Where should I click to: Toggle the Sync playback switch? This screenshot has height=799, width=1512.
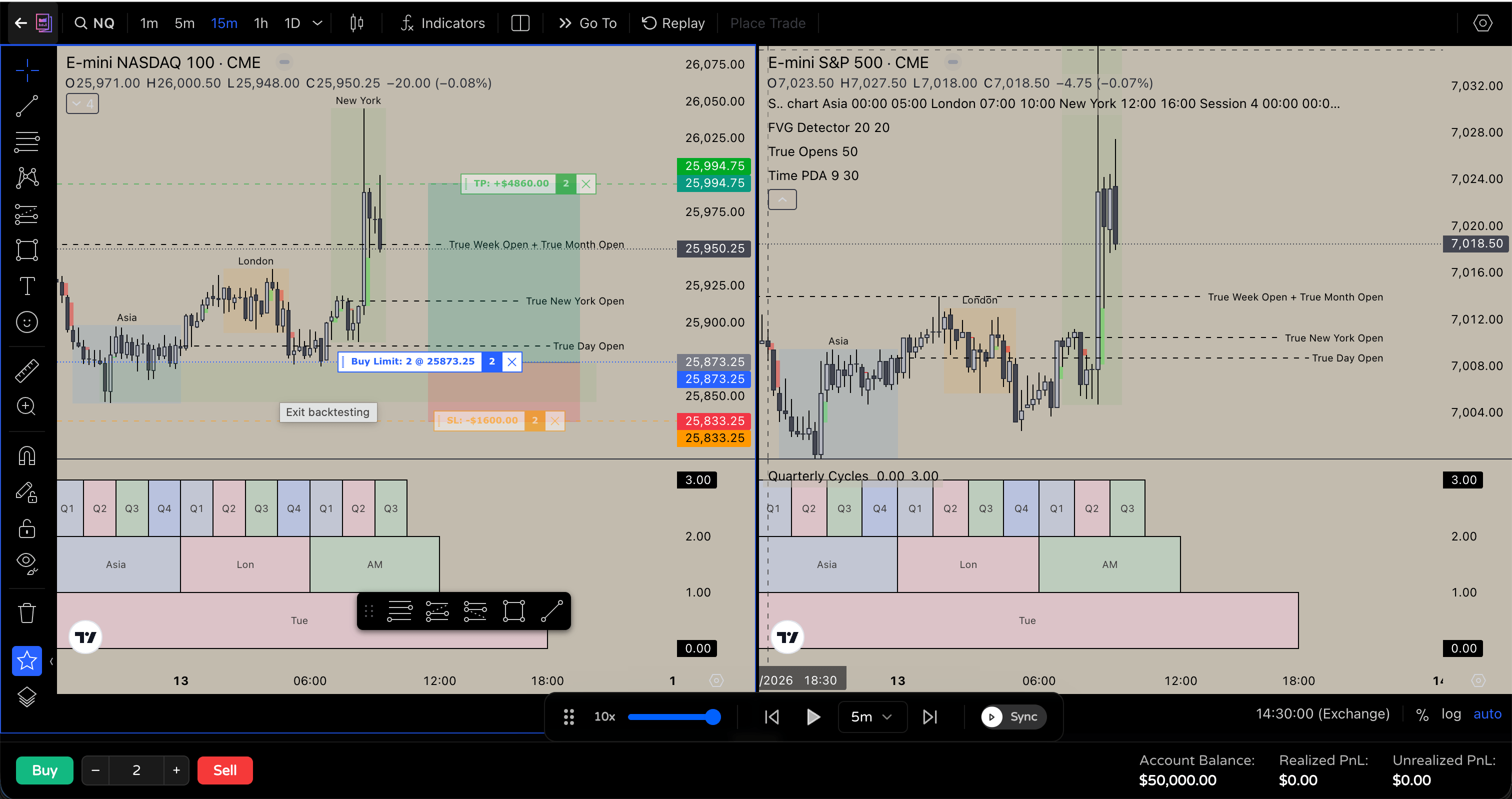click(1012, 716)
